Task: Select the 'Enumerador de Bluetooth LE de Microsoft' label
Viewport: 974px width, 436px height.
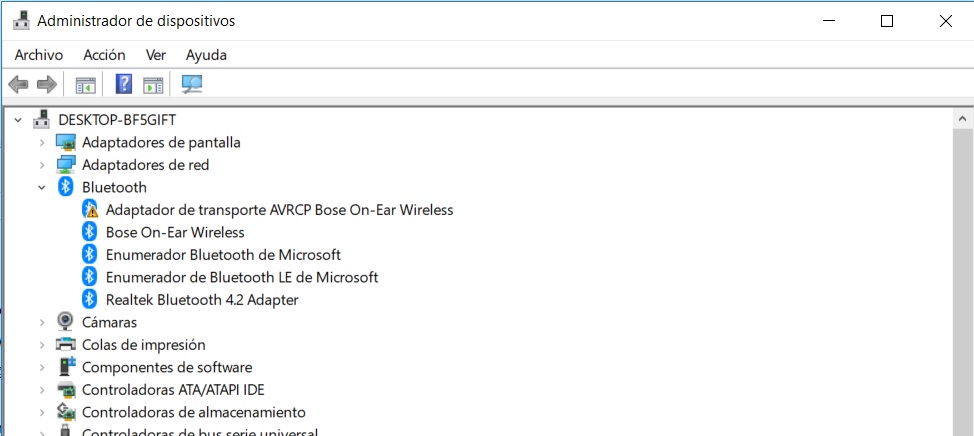Action: [x=242, y=277]
